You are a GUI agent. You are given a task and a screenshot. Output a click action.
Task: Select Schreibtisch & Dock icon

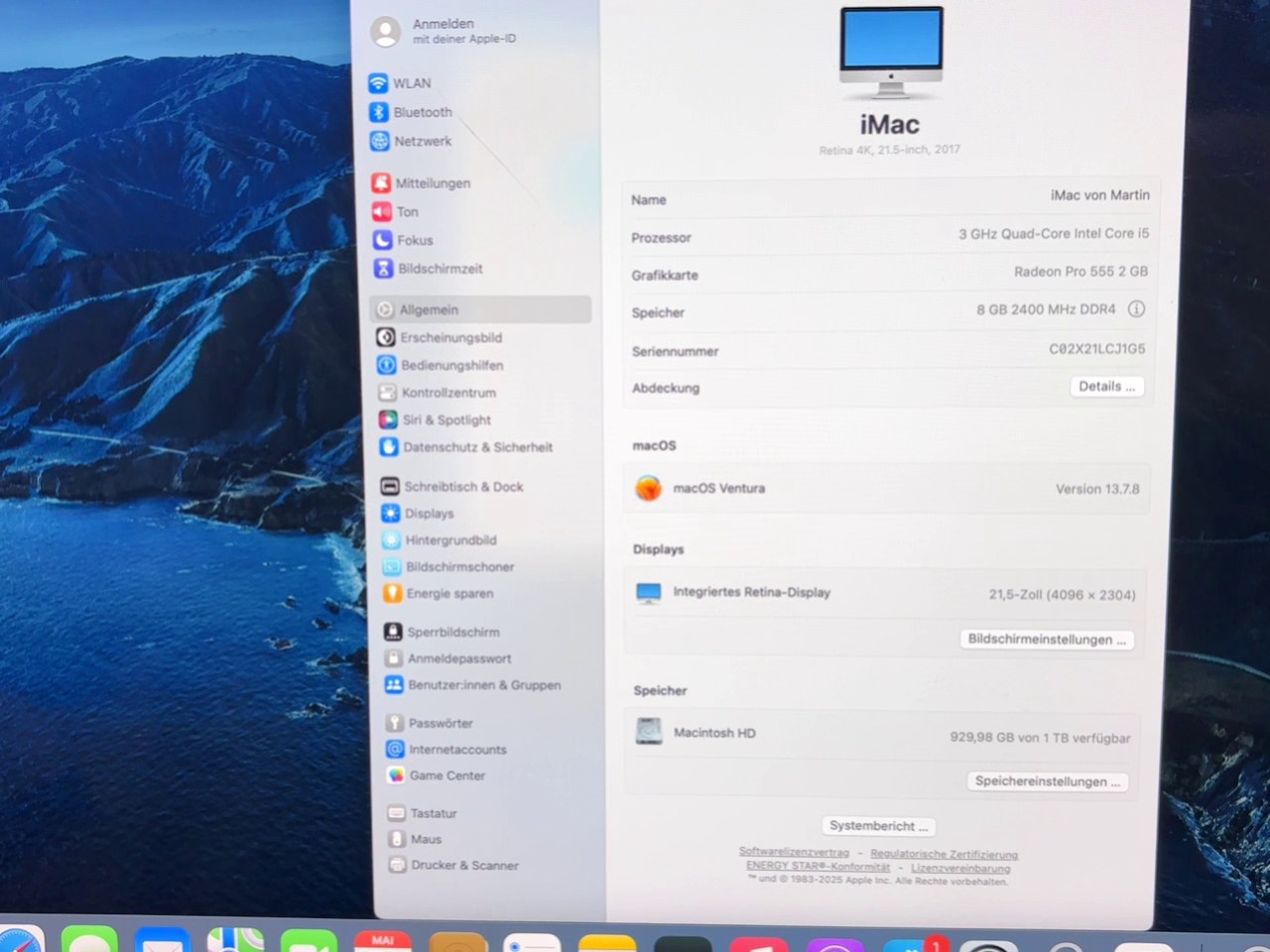390,486
